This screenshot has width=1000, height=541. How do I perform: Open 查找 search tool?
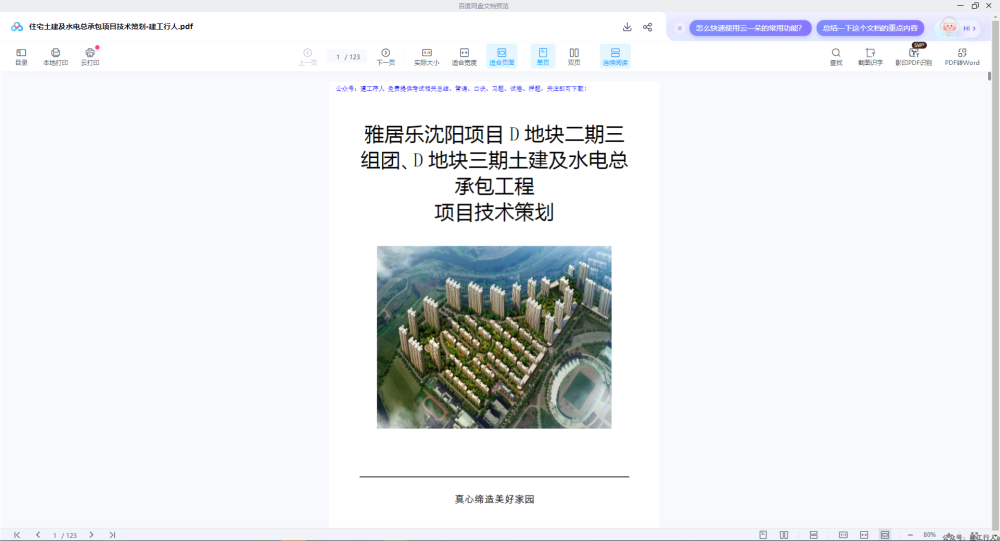pos(835,56)
